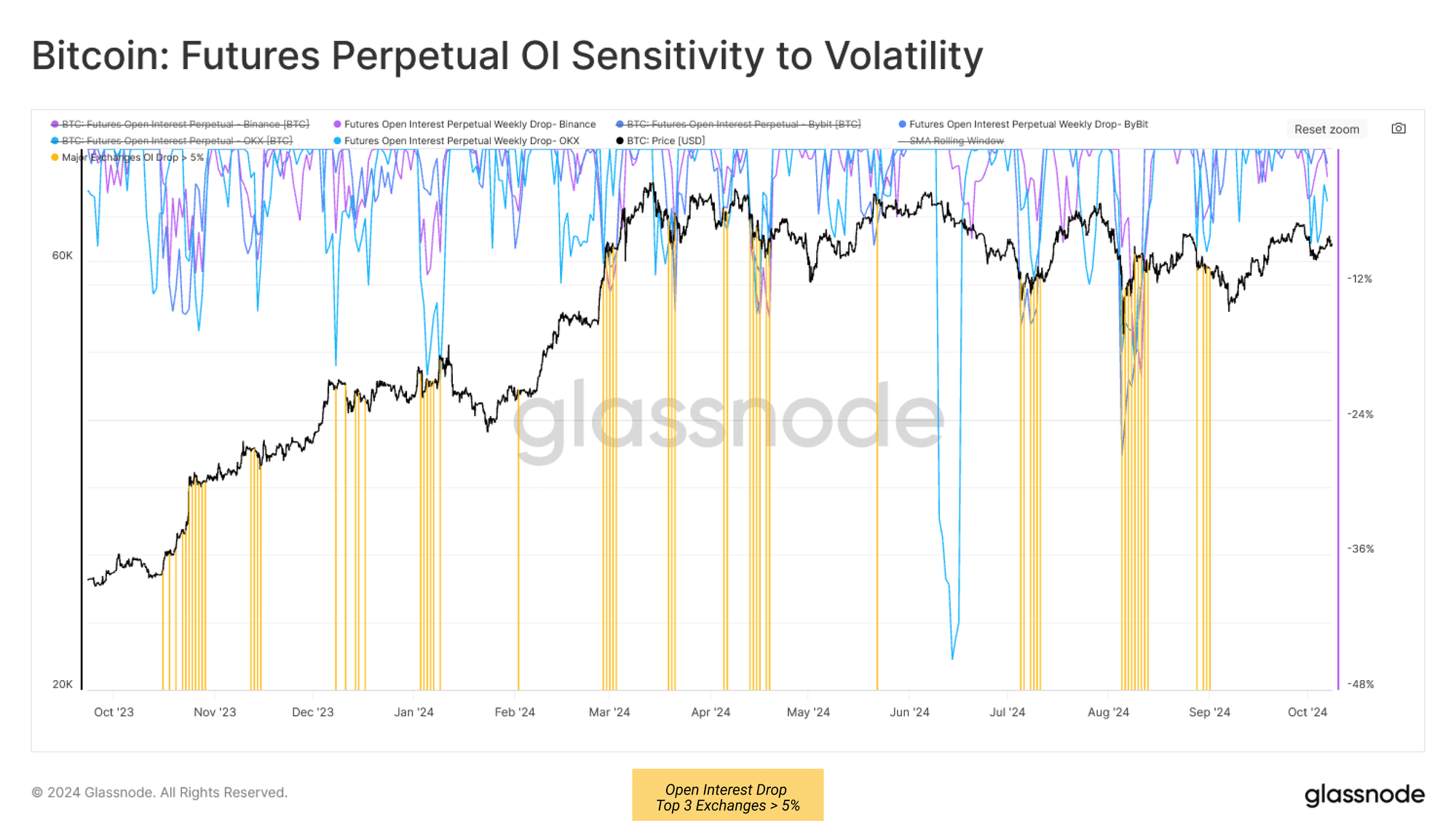Click the glassnode logo at bottom right
Viewport: 1456px width, 839px height.
coord(1364,795)
